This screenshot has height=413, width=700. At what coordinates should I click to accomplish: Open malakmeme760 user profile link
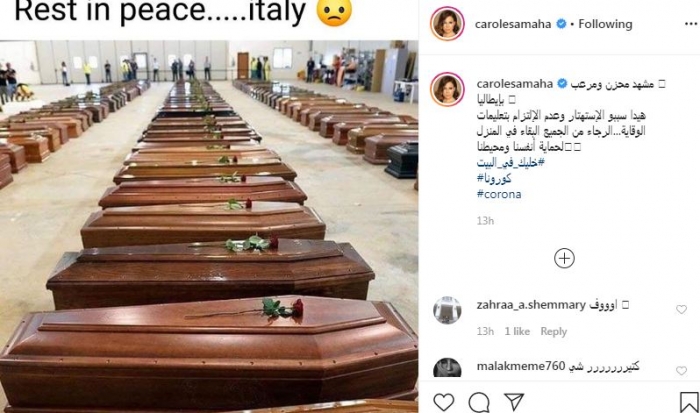521,366
